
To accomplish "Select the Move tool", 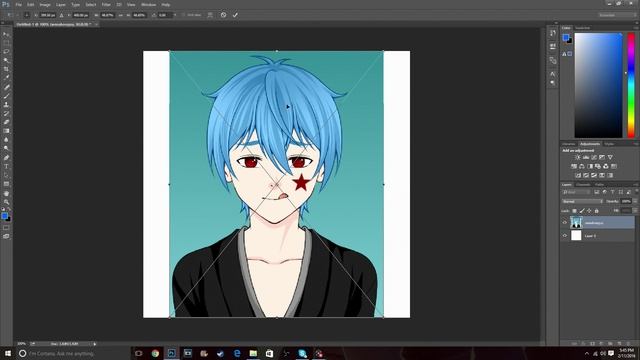I will click(6, 34).
